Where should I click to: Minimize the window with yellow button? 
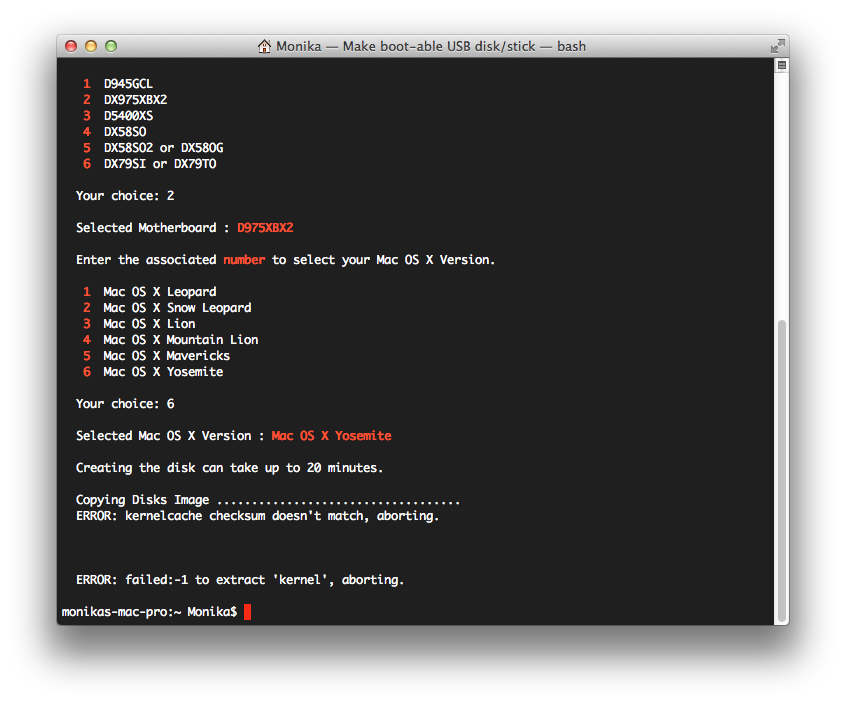click(91, 46)
